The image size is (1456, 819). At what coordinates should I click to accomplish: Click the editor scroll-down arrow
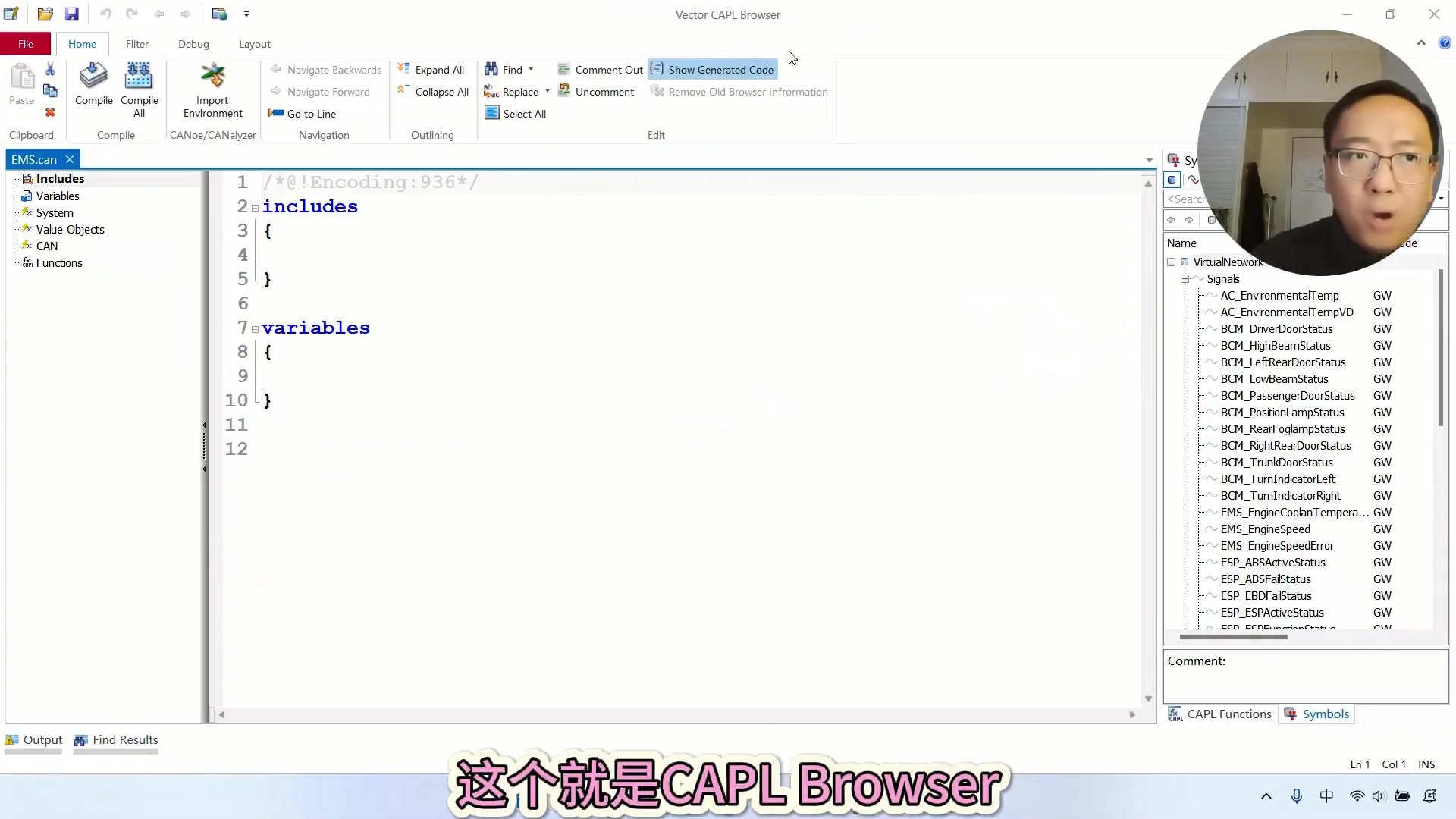[x=1148, y=698]
